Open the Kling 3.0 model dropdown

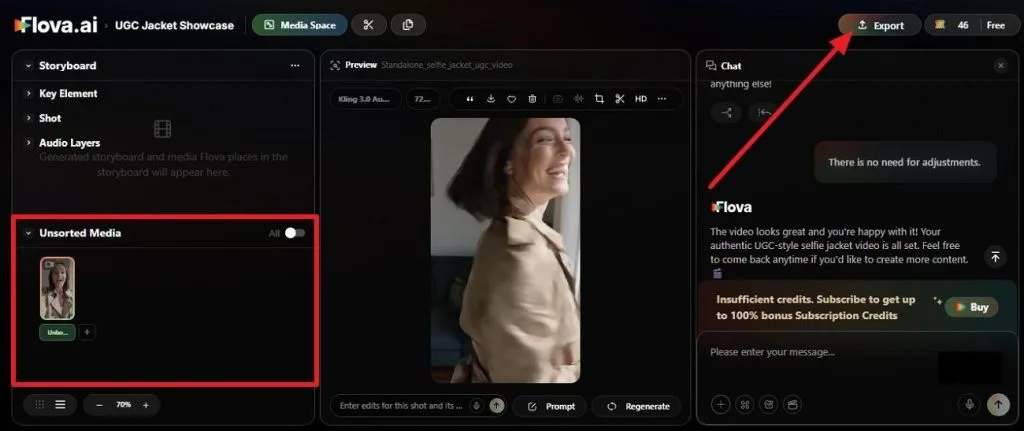click(364, 99)
